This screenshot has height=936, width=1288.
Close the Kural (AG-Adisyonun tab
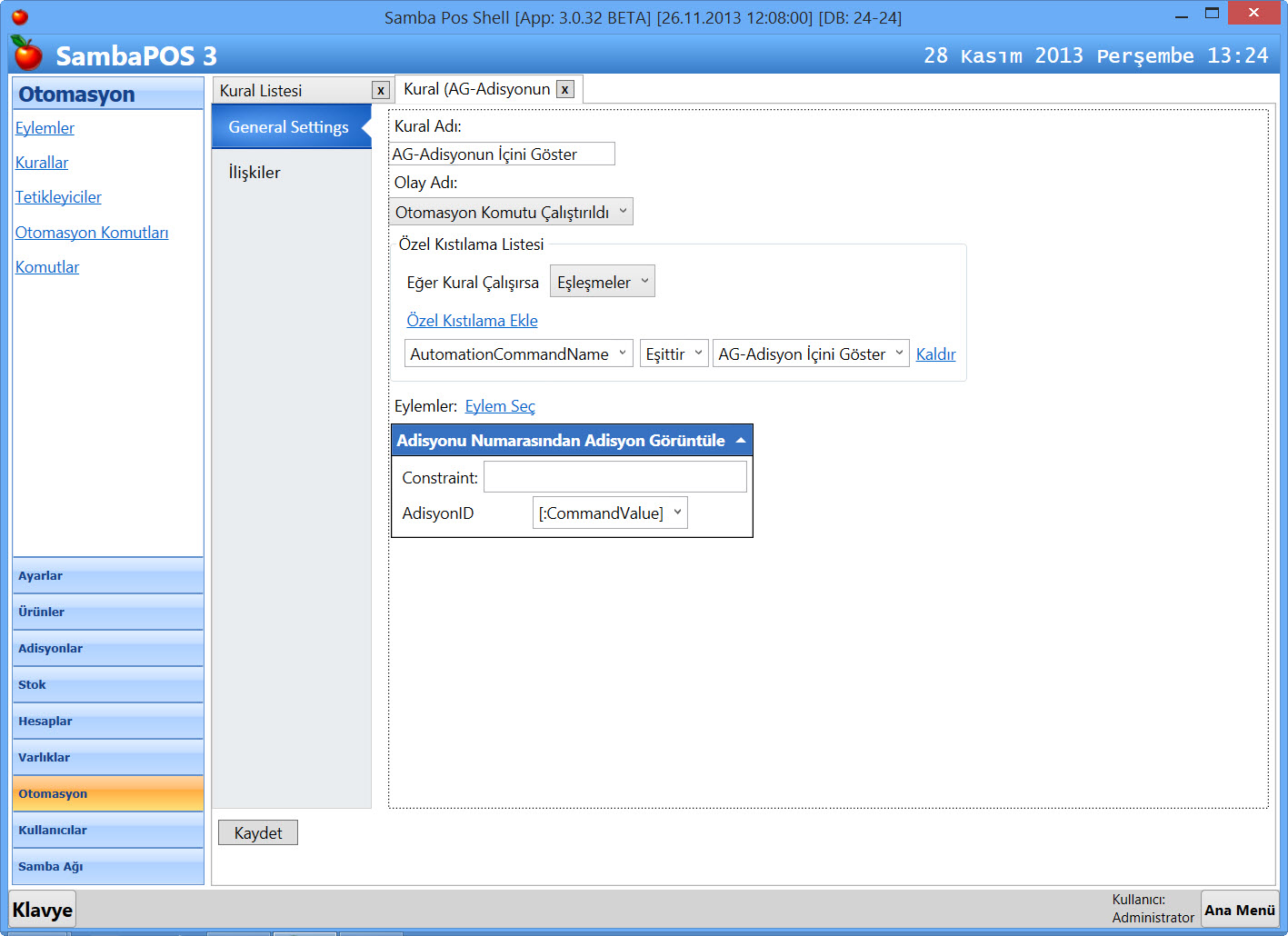point(564,89)
